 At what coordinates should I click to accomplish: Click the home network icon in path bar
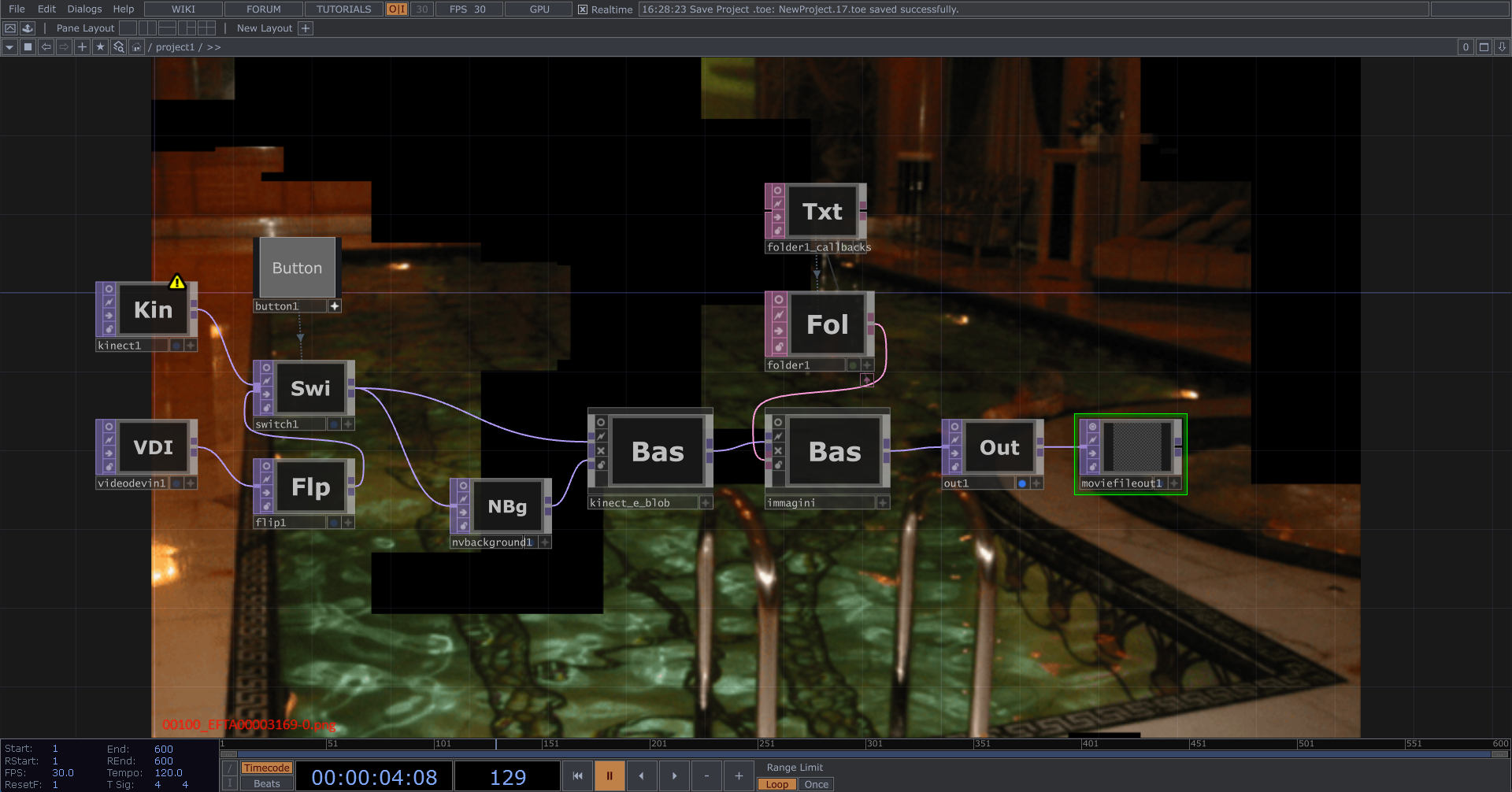[x=136, y=47]
